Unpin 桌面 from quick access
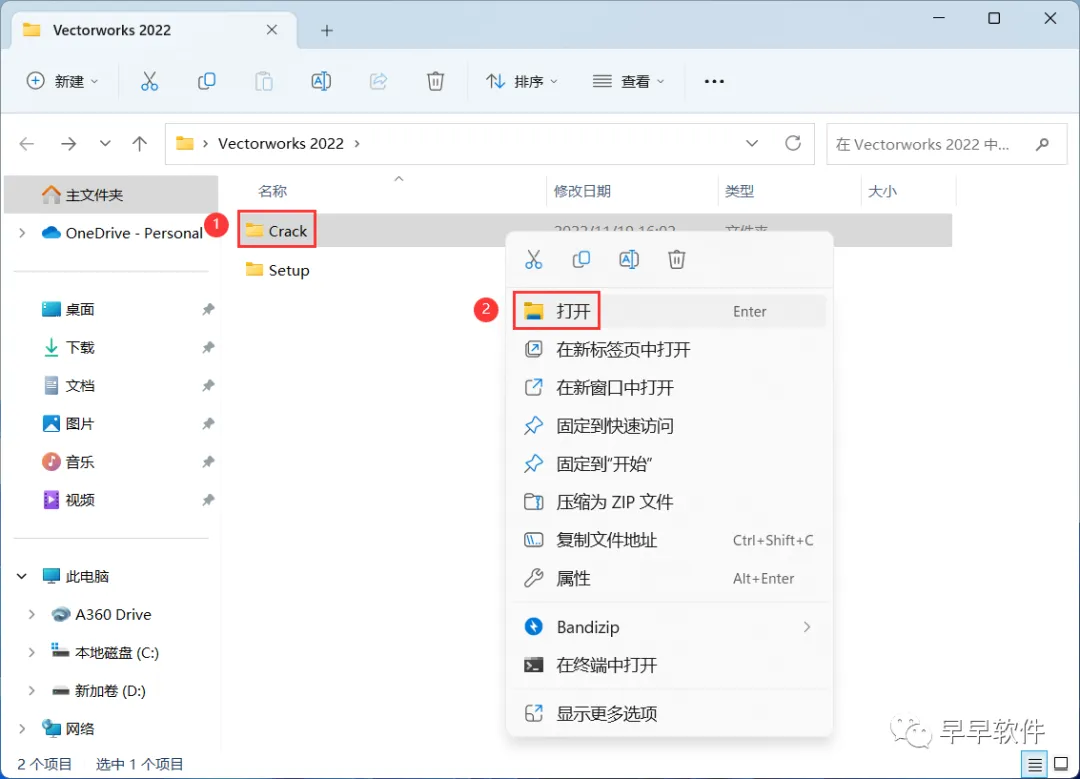Image resolution: width=1080 pixels, height=779 pixels. click(x=207, y=309)
